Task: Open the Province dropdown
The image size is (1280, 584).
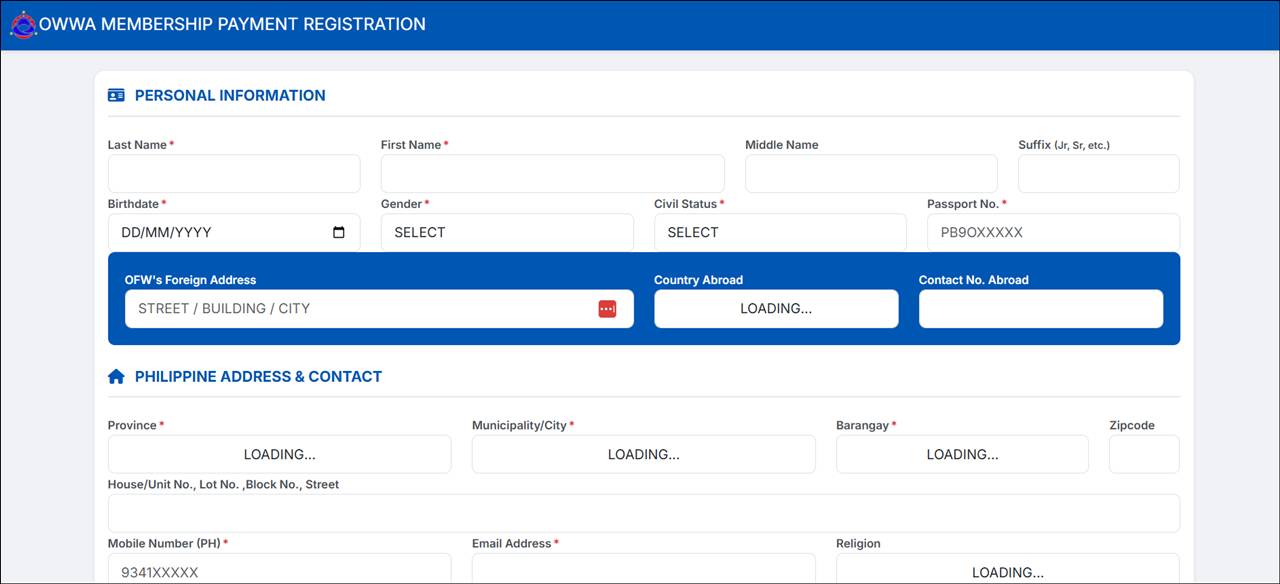Action: (x=280, y=454)
